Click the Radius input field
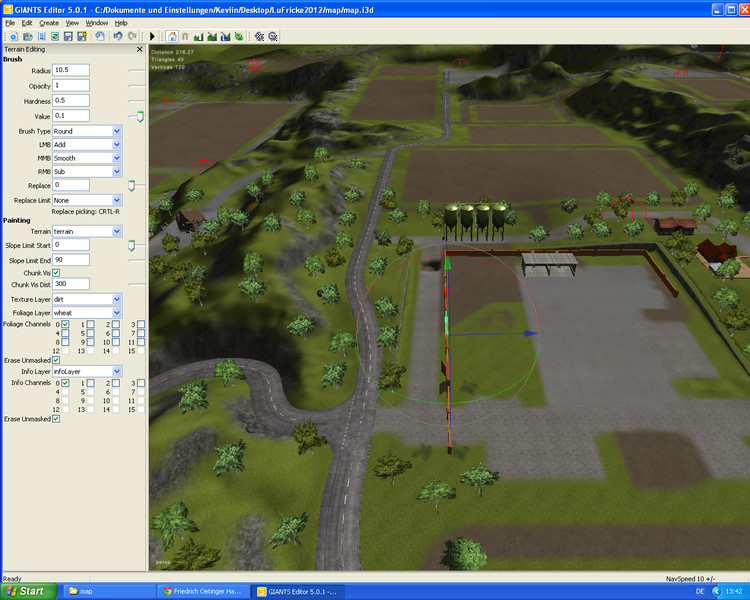Image resolution: width=750 pixels, height=600 pixels. 71,70
